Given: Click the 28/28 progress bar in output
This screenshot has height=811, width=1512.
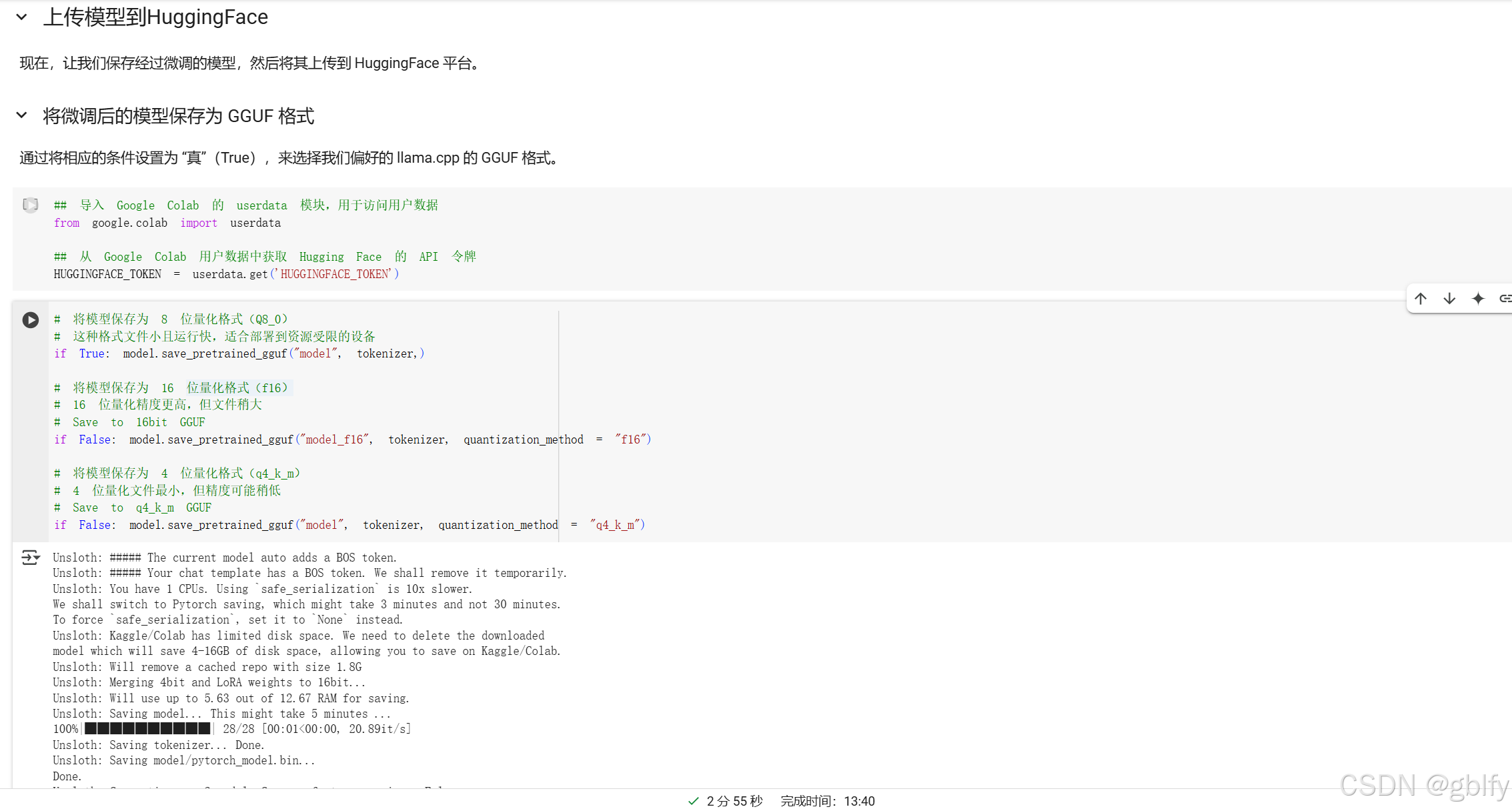Looking at the screenshot, I should (x=147, y=729).
